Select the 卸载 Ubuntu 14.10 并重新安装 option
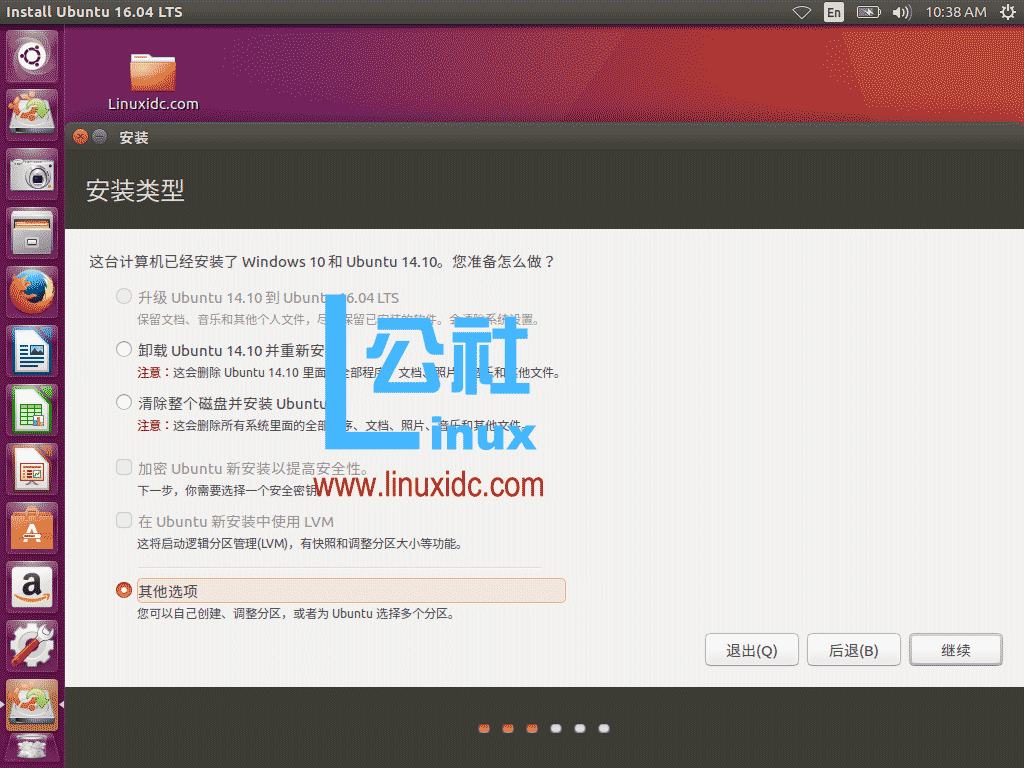Image resolution: width=1024 pixels, height=768 pixels. click(x=123, y=350)
